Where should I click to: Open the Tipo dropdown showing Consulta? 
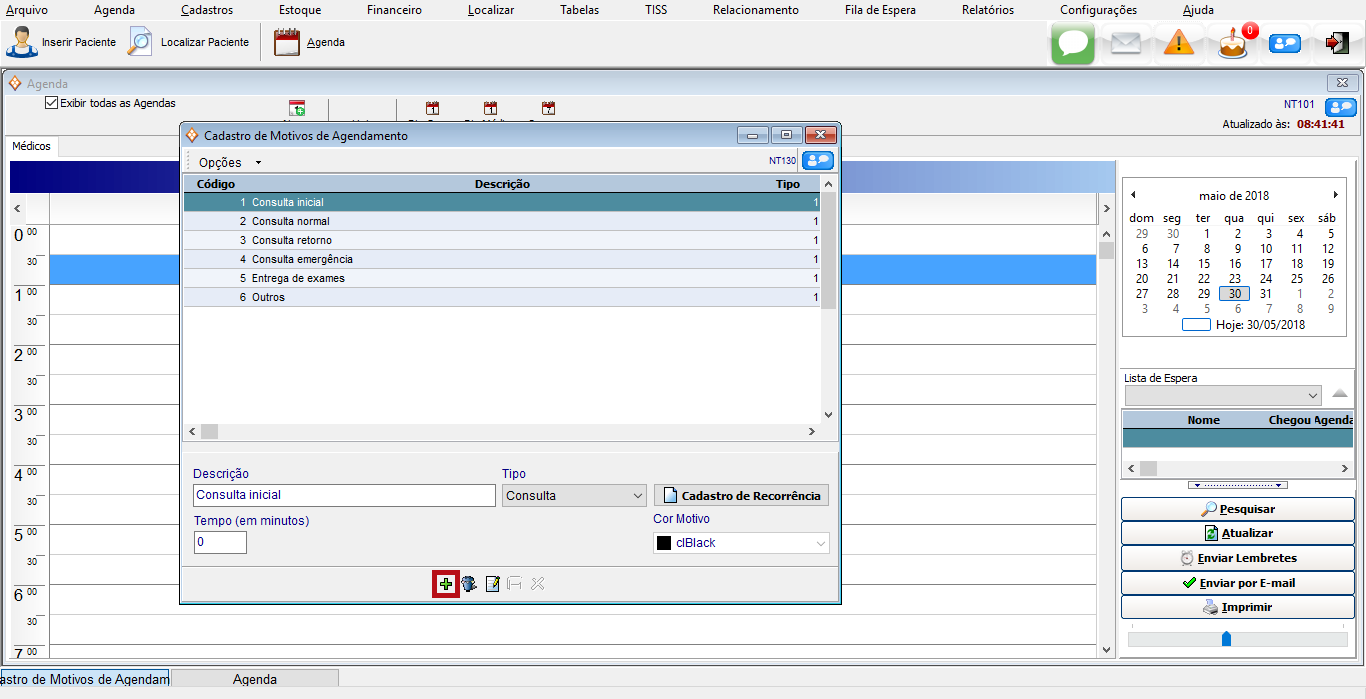(575, 496)
